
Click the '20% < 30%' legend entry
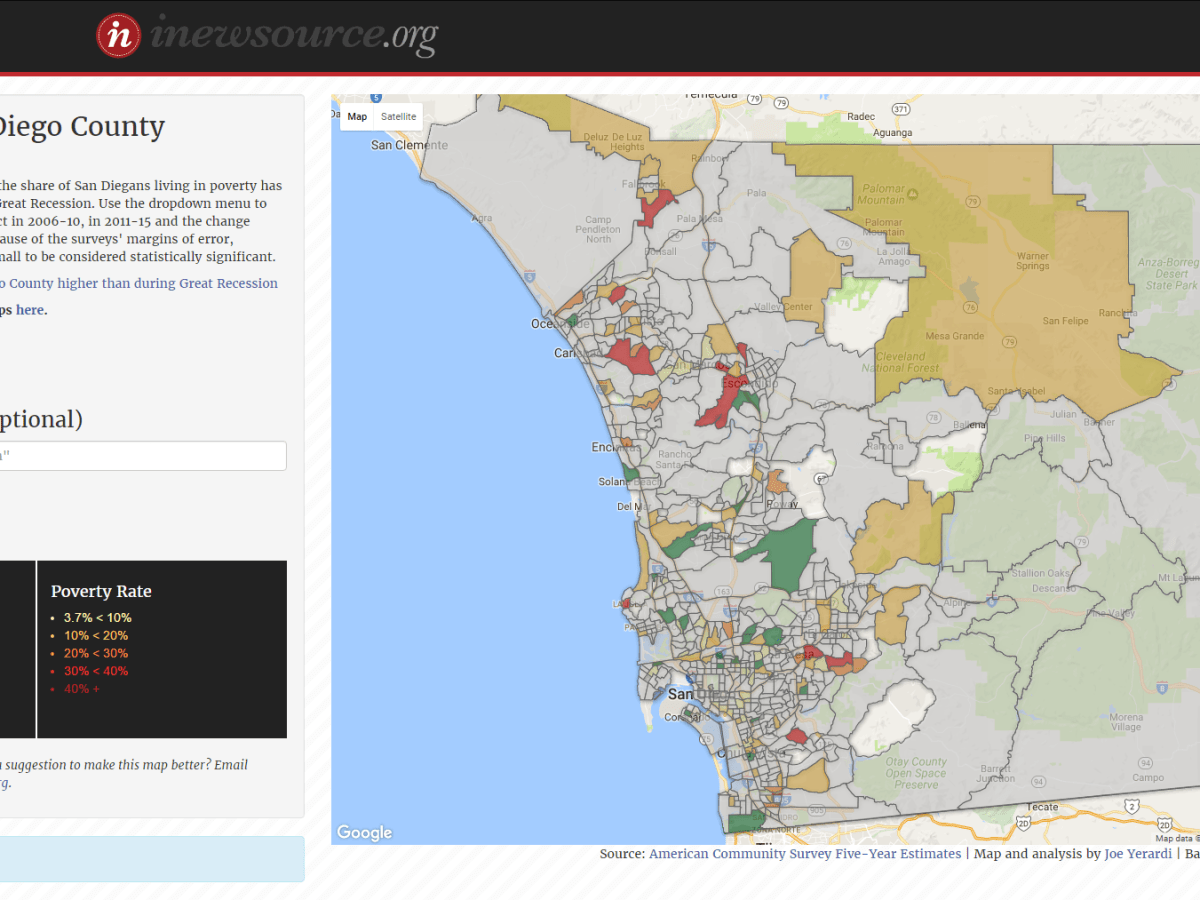click(96, 653)
